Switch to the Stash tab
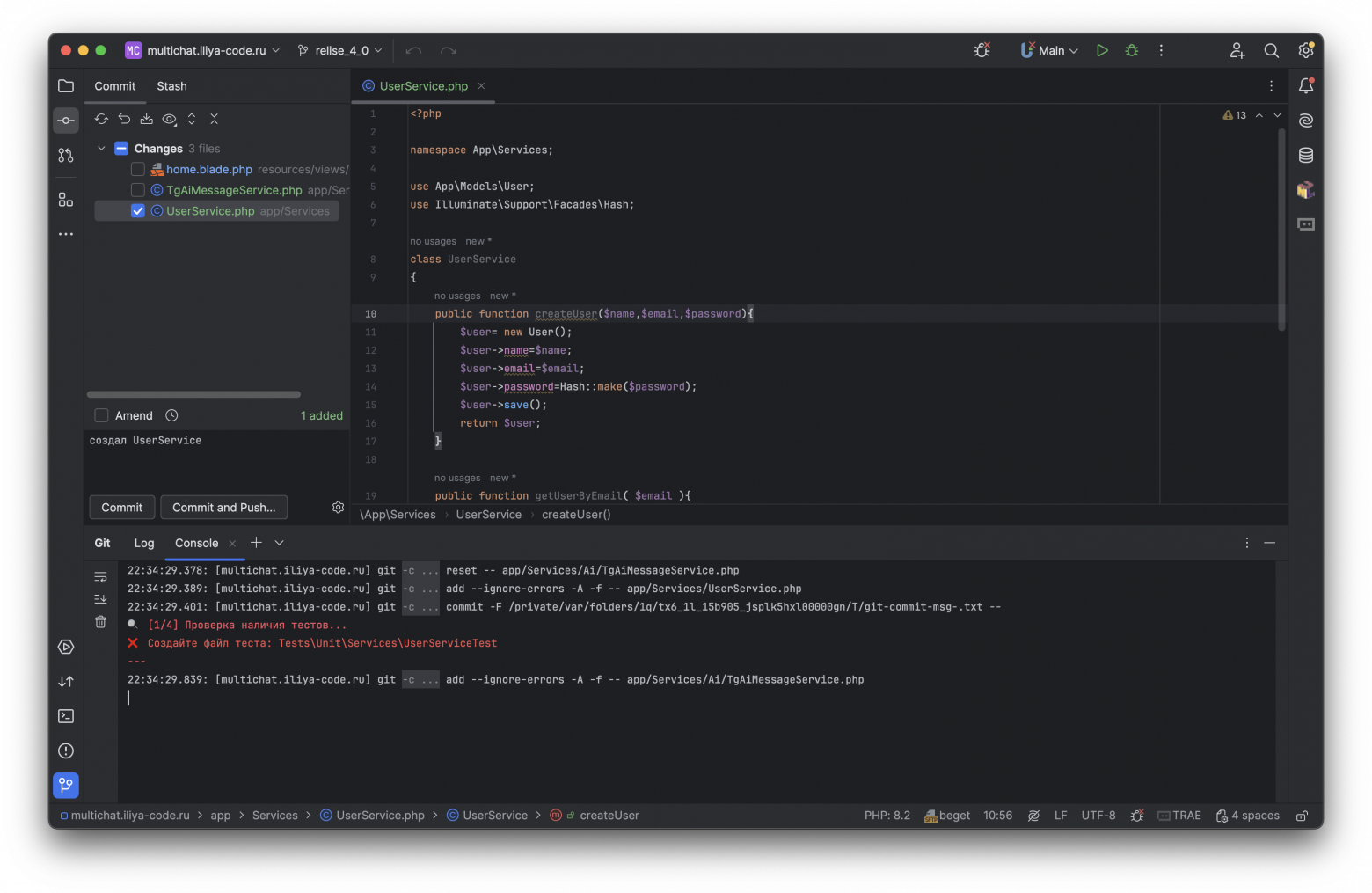 click(x=171, y=86)
